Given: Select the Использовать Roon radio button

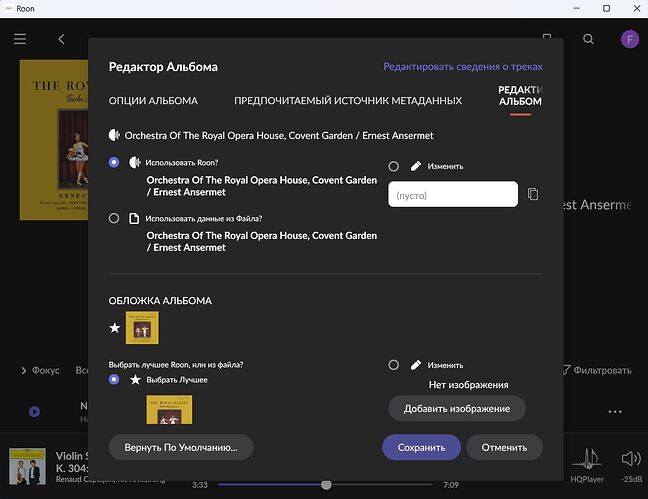Looking at the screenshot, I should pyautogui.click(x=114, y=162).
